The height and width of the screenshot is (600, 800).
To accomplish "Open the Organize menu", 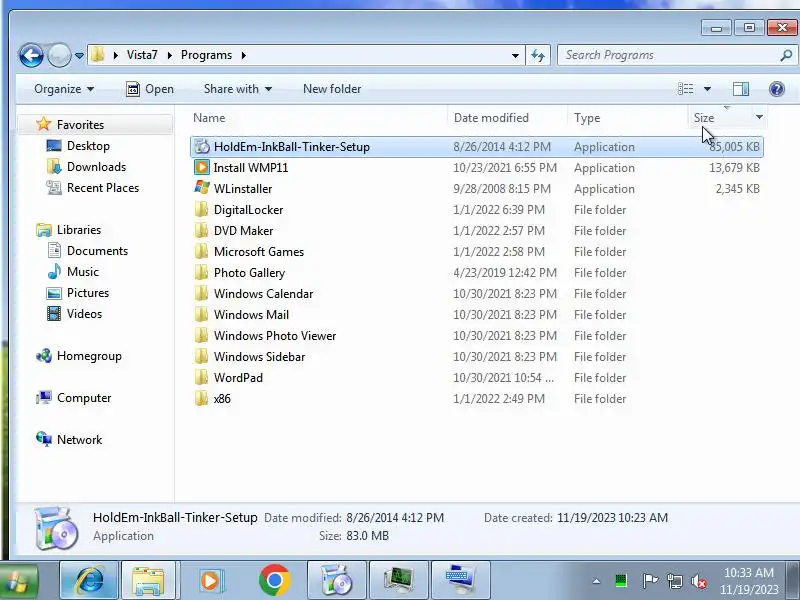I will [x=64, y=89].
